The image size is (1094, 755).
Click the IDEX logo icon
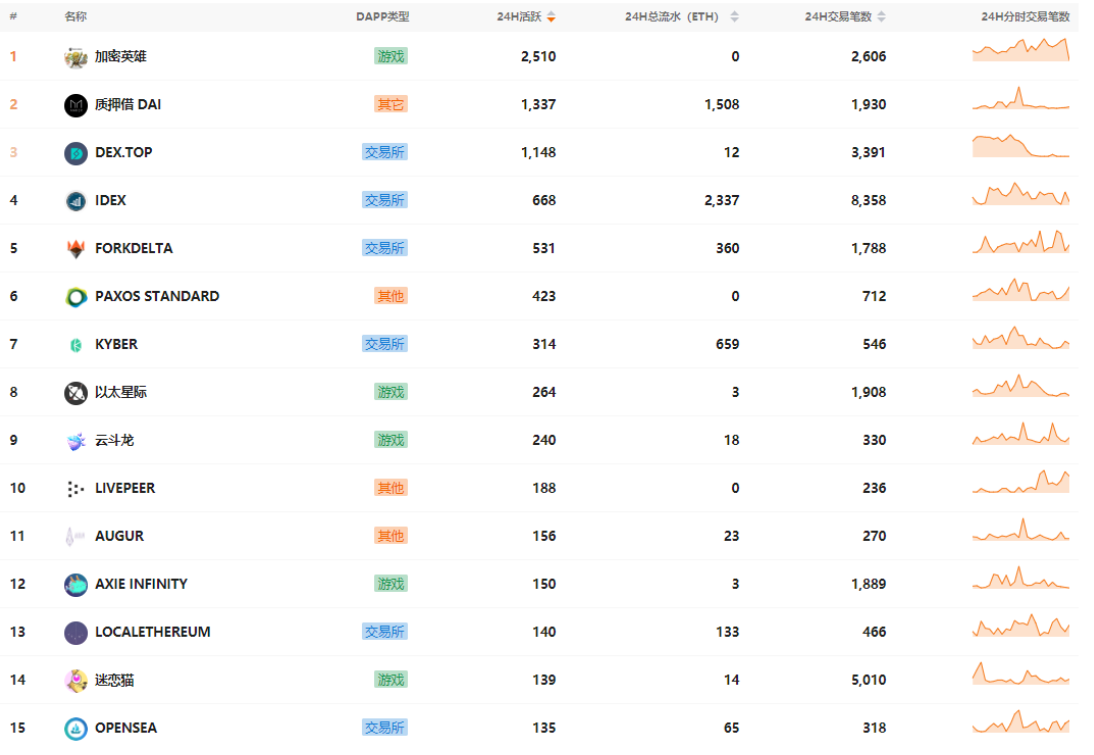[x=75, y=201]
